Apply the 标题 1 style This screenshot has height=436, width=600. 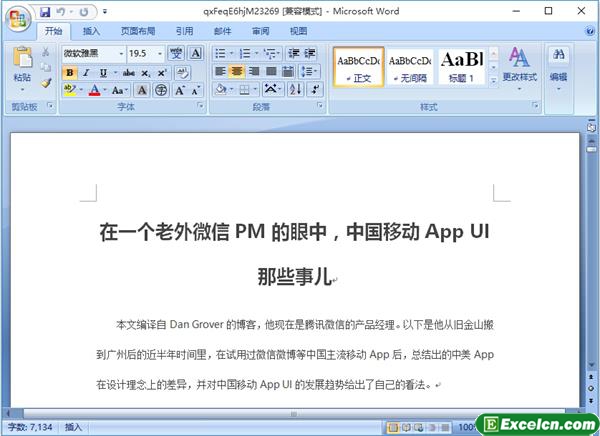tap(462, 66)
